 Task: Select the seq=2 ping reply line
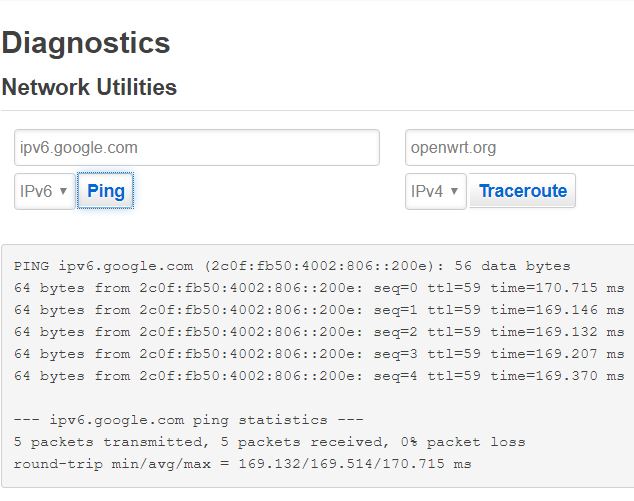pos(319,332)
